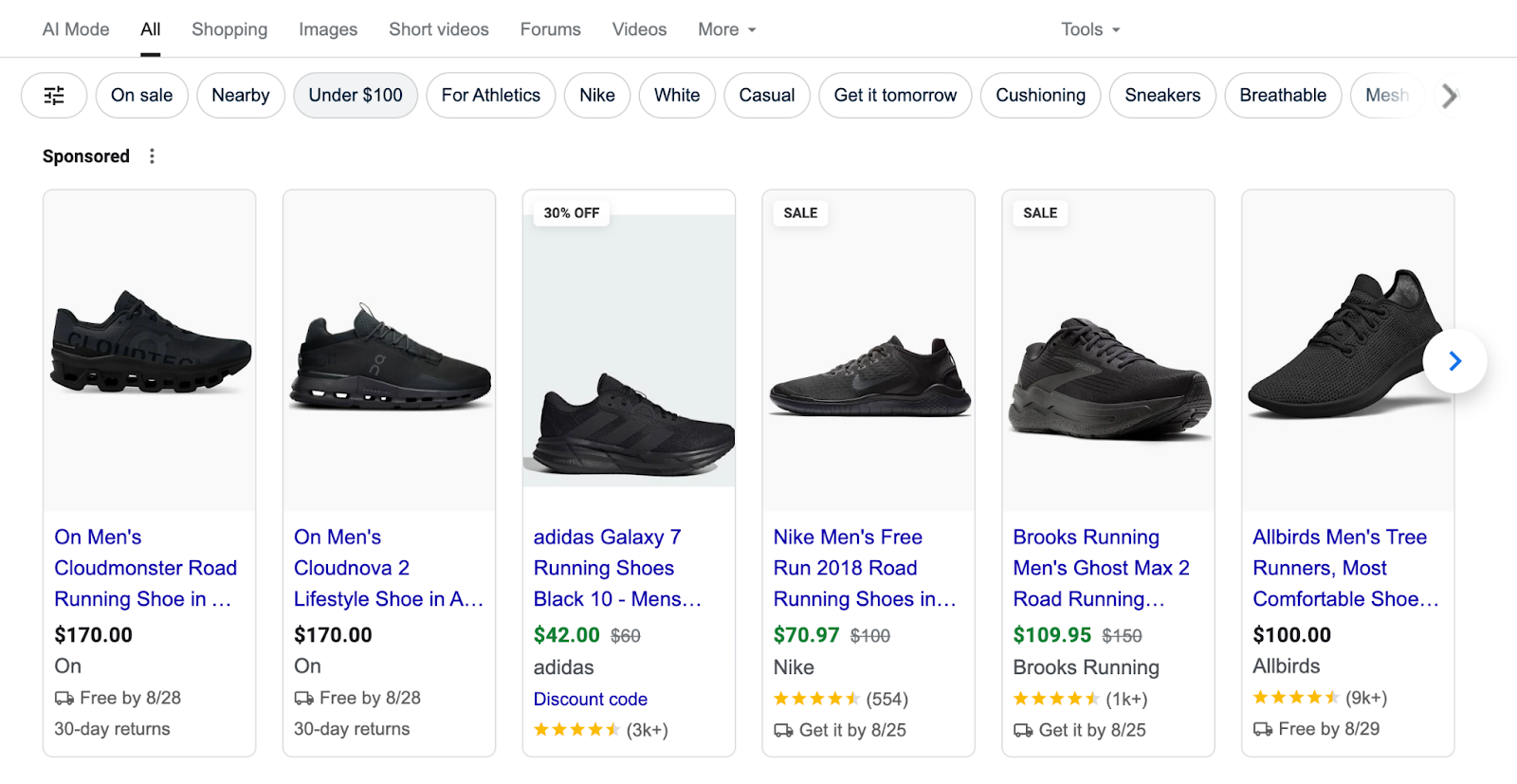Click the Nike Free Run shoe image
This screenshot has width=1517, height=784.
tap(869, 350)
